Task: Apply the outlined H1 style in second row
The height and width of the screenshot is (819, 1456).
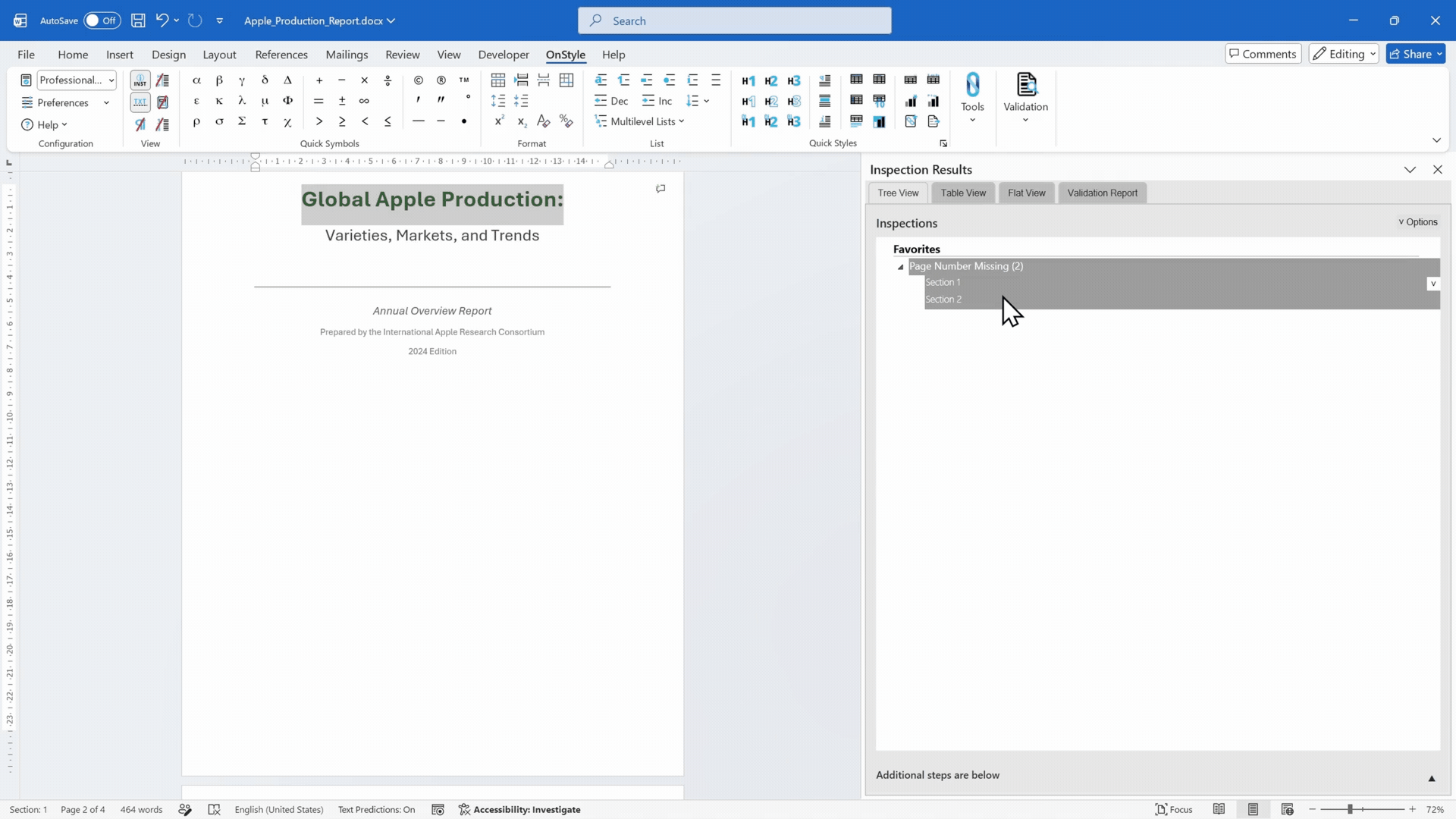Action: [x=748, y=101]
